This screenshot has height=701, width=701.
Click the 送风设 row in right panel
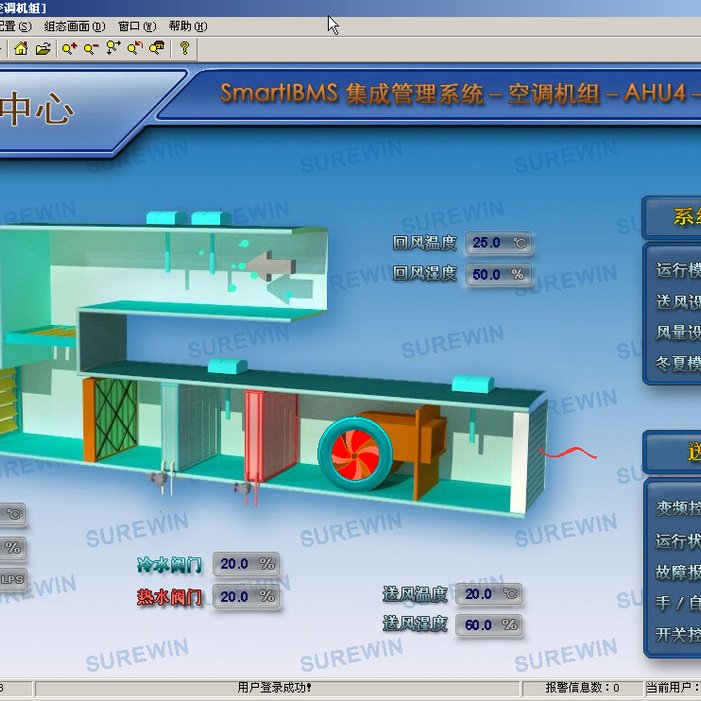click(x=678, y=302)
